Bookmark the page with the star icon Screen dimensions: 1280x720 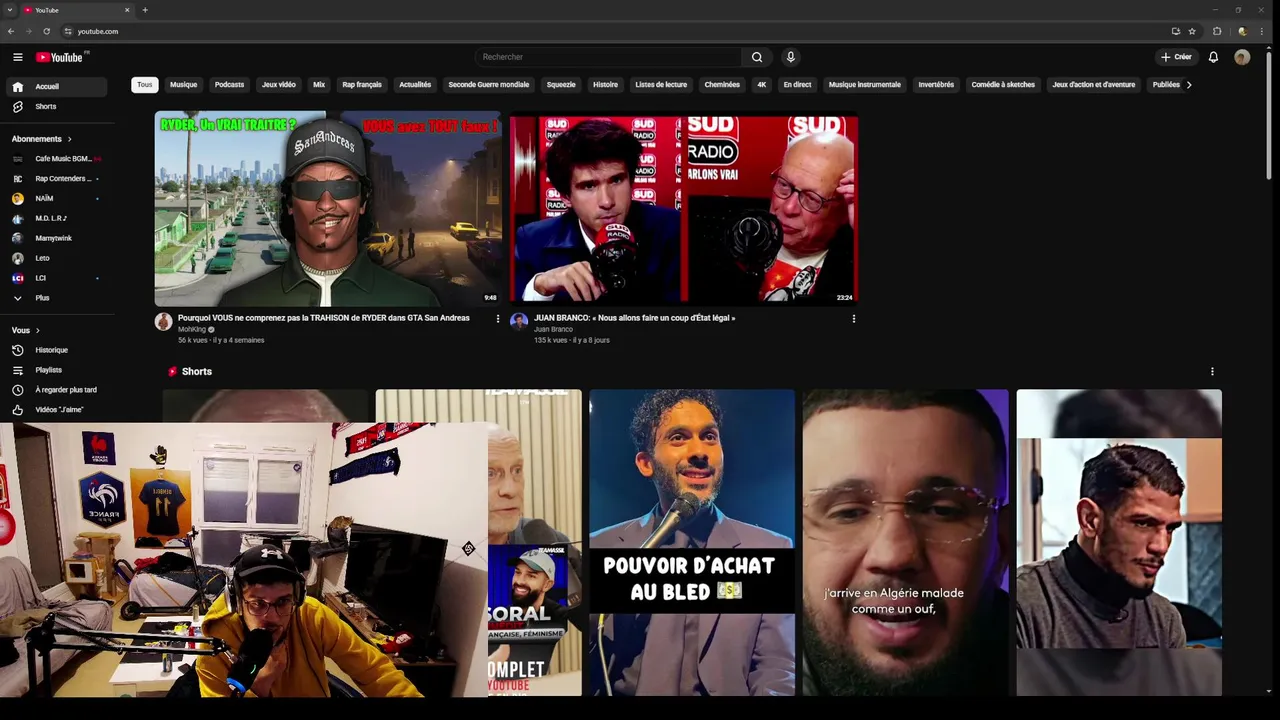point(1192,31)
